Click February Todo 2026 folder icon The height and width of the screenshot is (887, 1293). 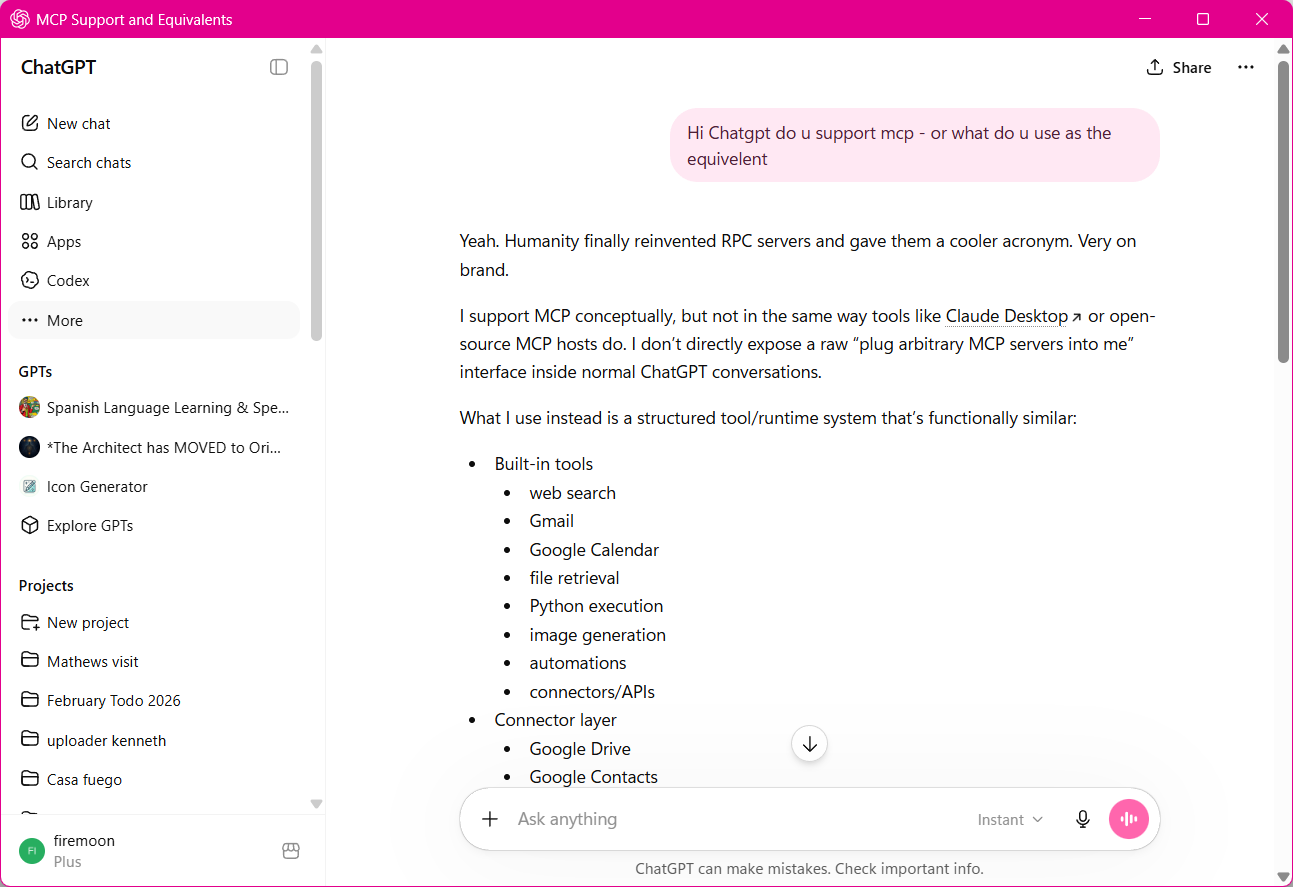pos(29,700)
